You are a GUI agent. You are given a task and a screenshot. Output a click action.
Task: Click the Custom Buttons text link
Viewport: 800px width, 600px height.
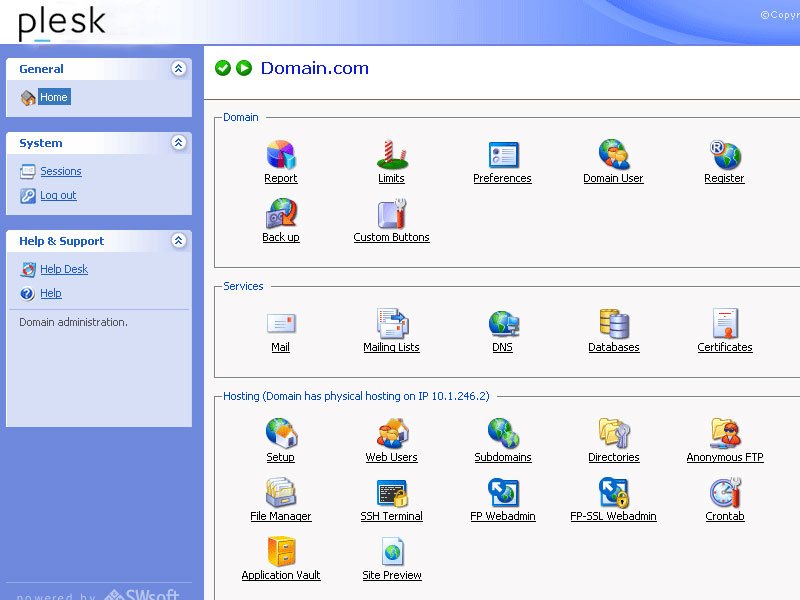coord(391,237)
